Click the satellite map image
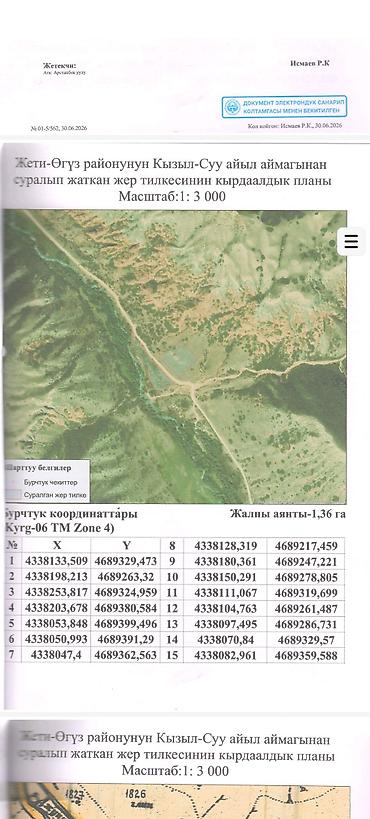This screenshot has height=819, width=370. pyautogui.click(x=175, y=357)
